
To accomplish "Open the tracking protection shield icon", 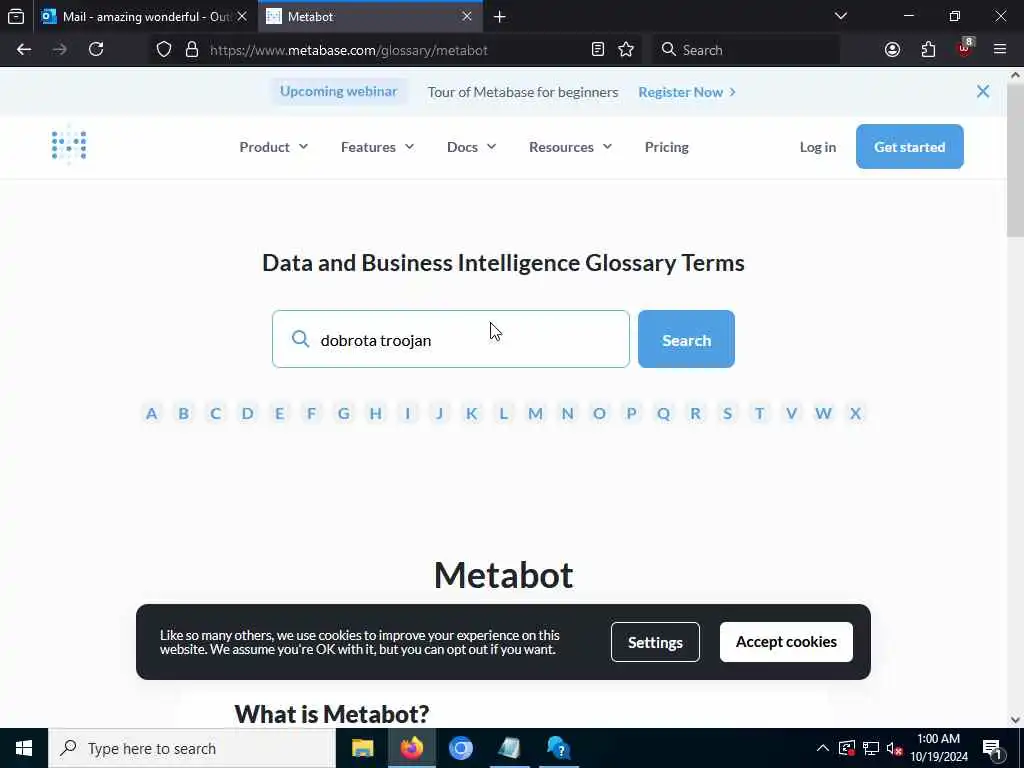I will click(164, 50).
